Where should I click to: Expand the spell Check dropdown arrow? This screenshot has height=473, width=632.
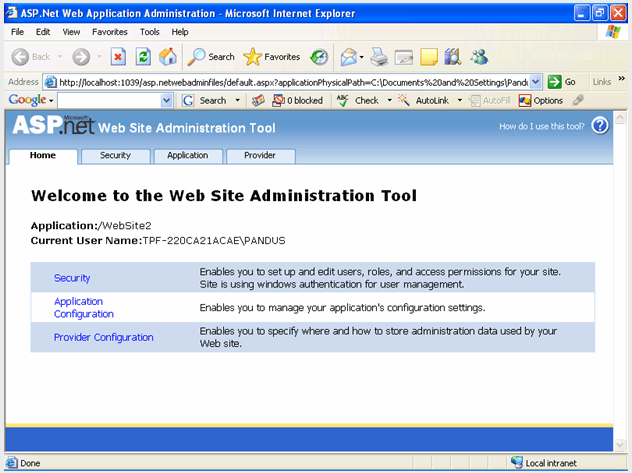click(x=389, y=100)
